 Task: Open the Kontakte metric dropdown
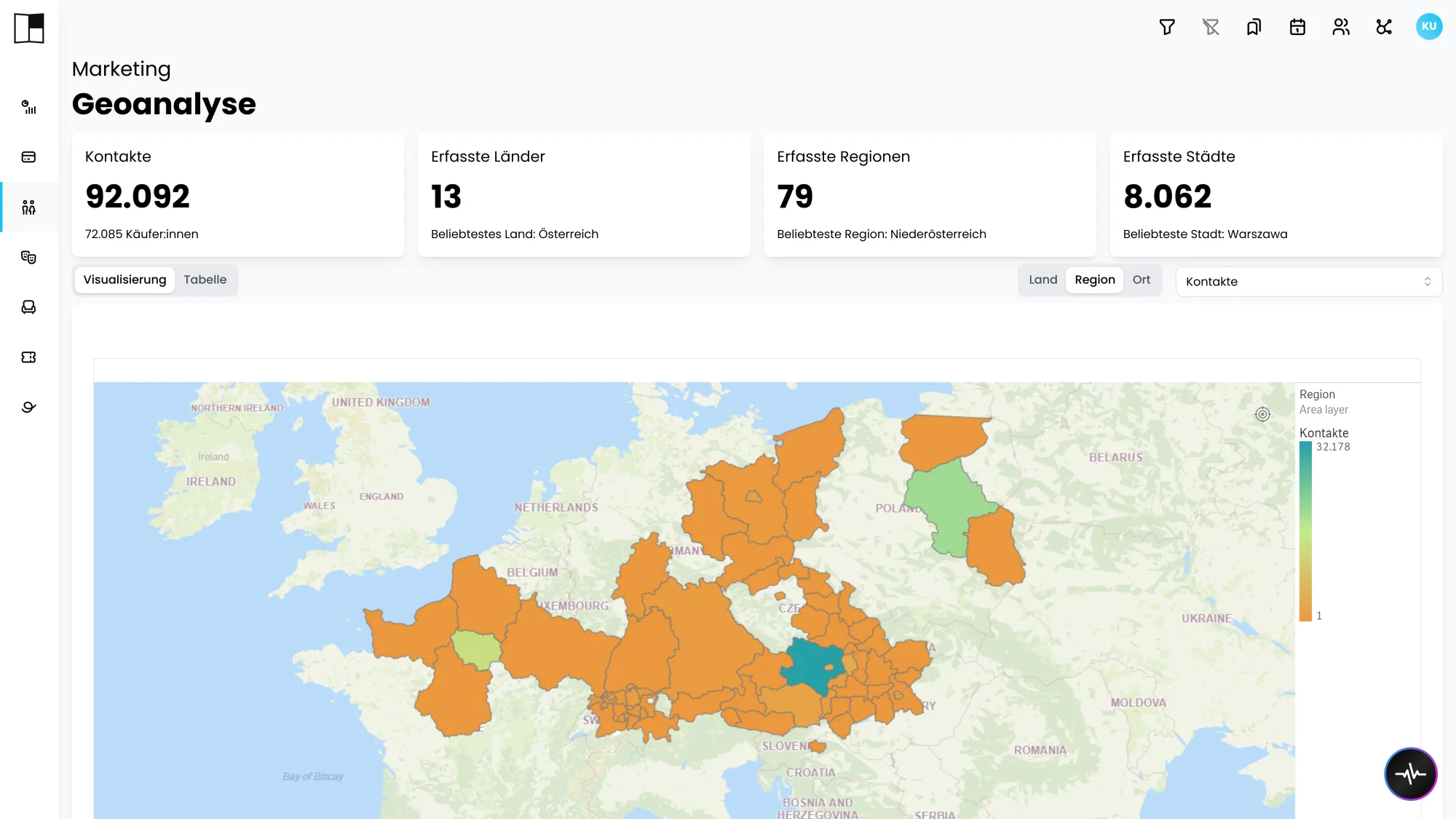click(1308, 282)
